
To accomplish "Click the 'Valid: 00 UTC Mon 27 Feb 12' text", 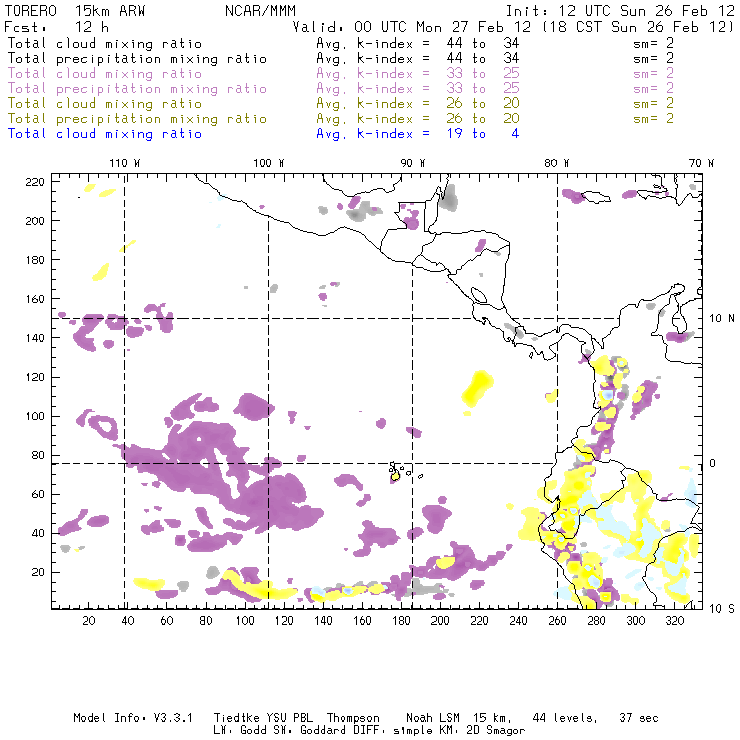I will [411, 27].
